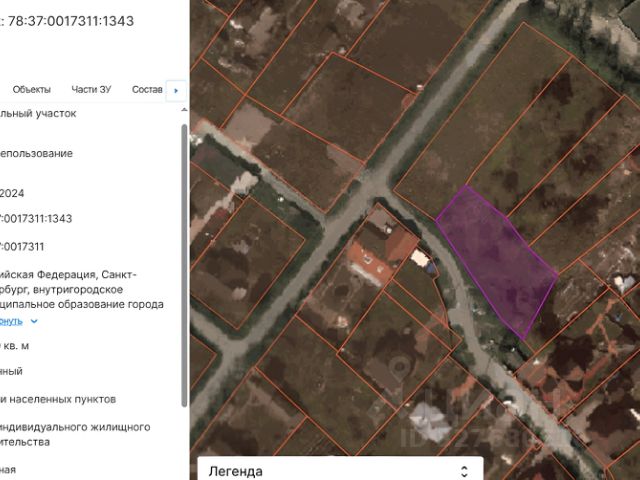Click the info panel's vertical scrollbar thumb

pyautogui.click(x=184, y=265)
